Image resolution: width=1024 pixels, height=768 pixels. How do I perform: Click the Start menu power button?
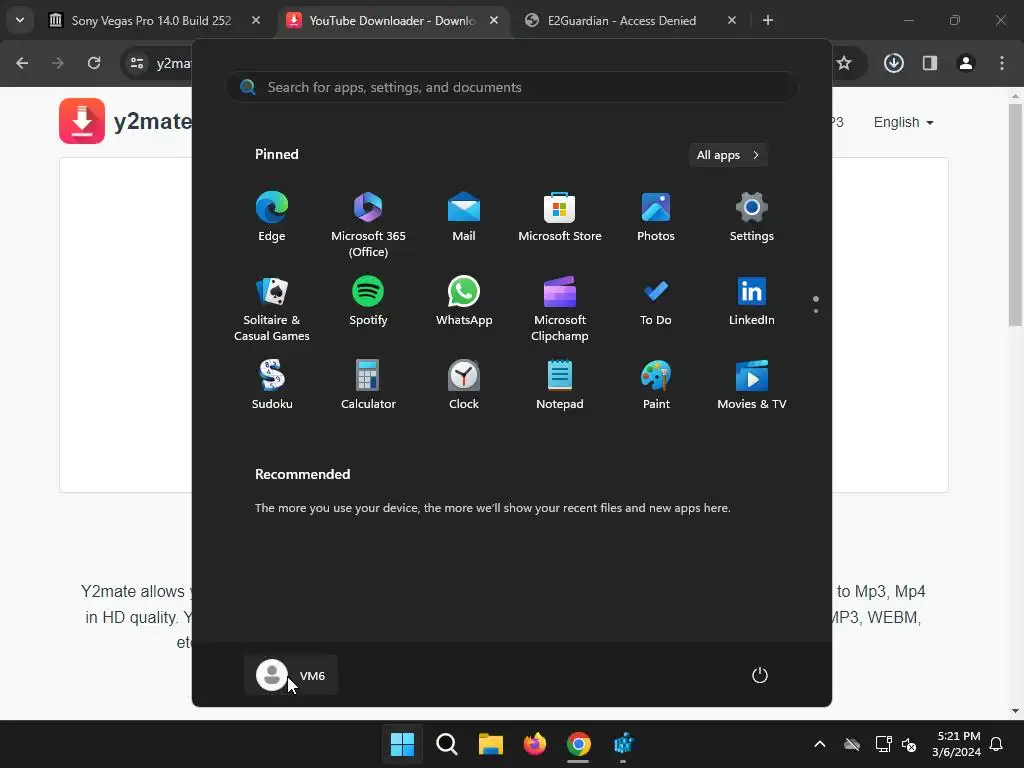tap(760, 675)
